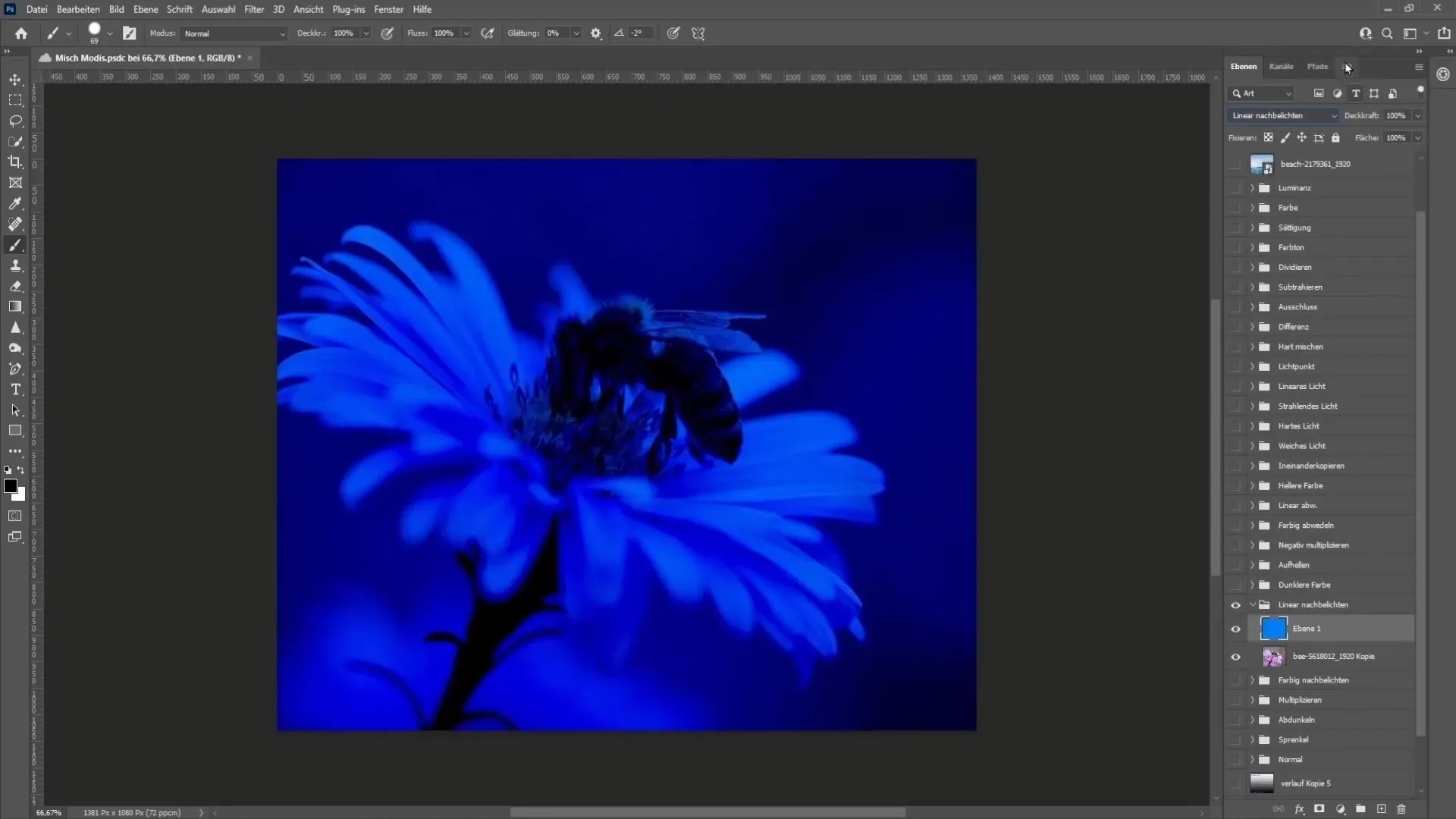The image size is (1456, 819).
Task: Select the Lasso selection tool
Action: point(15,120)
